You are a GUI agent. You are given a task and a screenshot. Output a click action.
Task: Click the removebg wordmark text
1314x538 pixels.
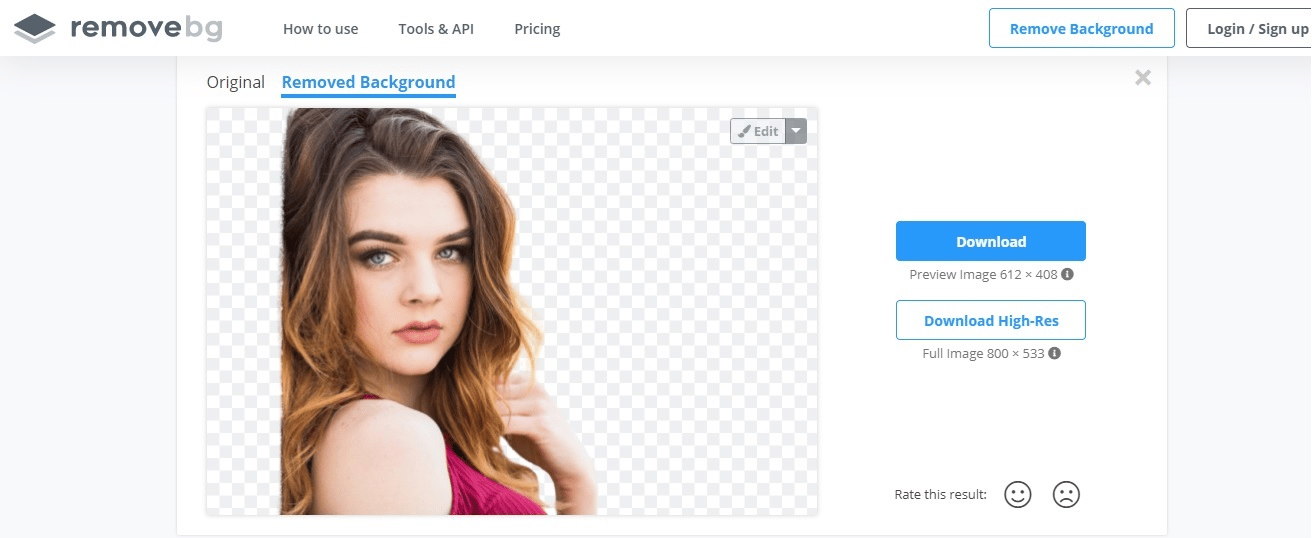(146, 28)
